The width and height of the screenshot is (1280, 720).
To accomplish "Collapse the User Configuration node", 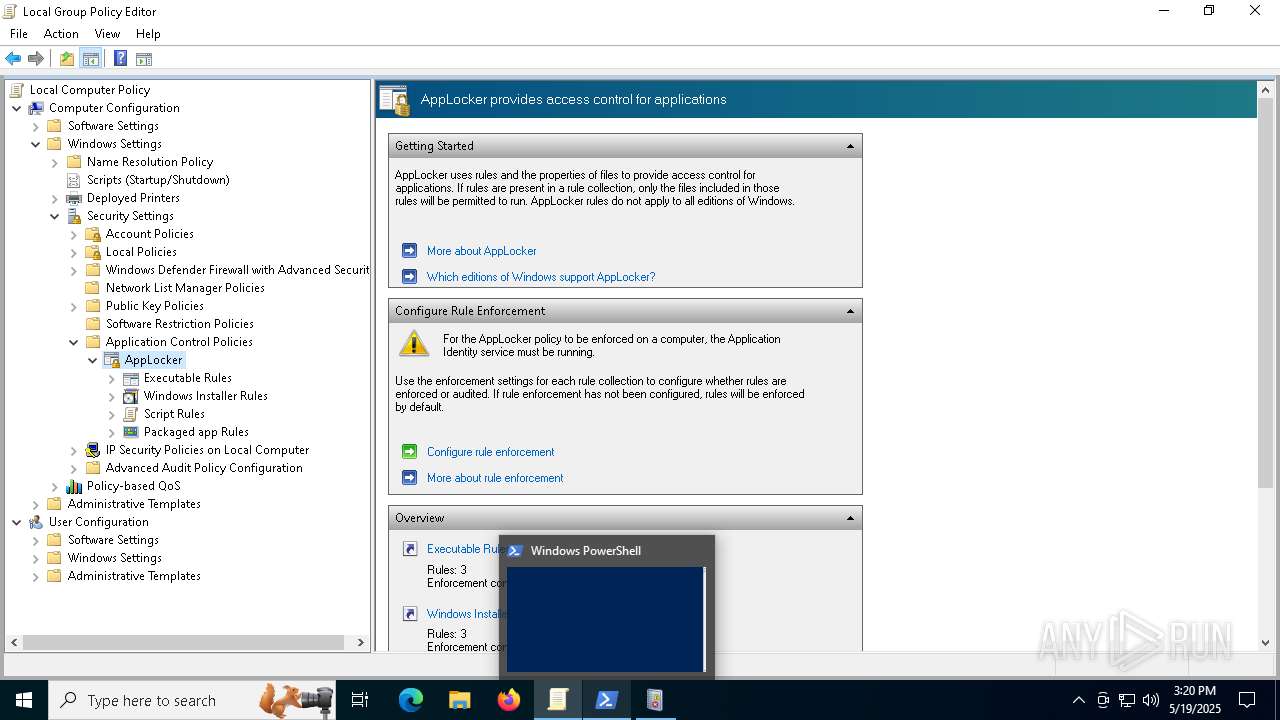I will point(17,522).
